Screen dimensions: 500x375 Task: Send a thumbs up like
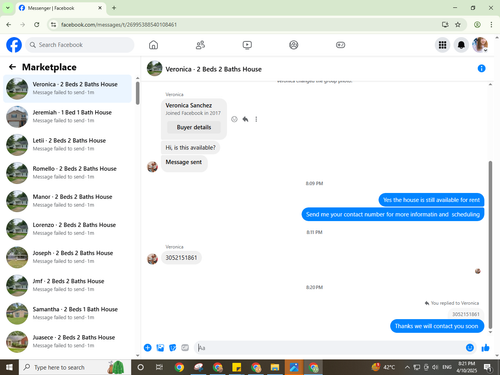pyautogui.click(x=485, y=348)
